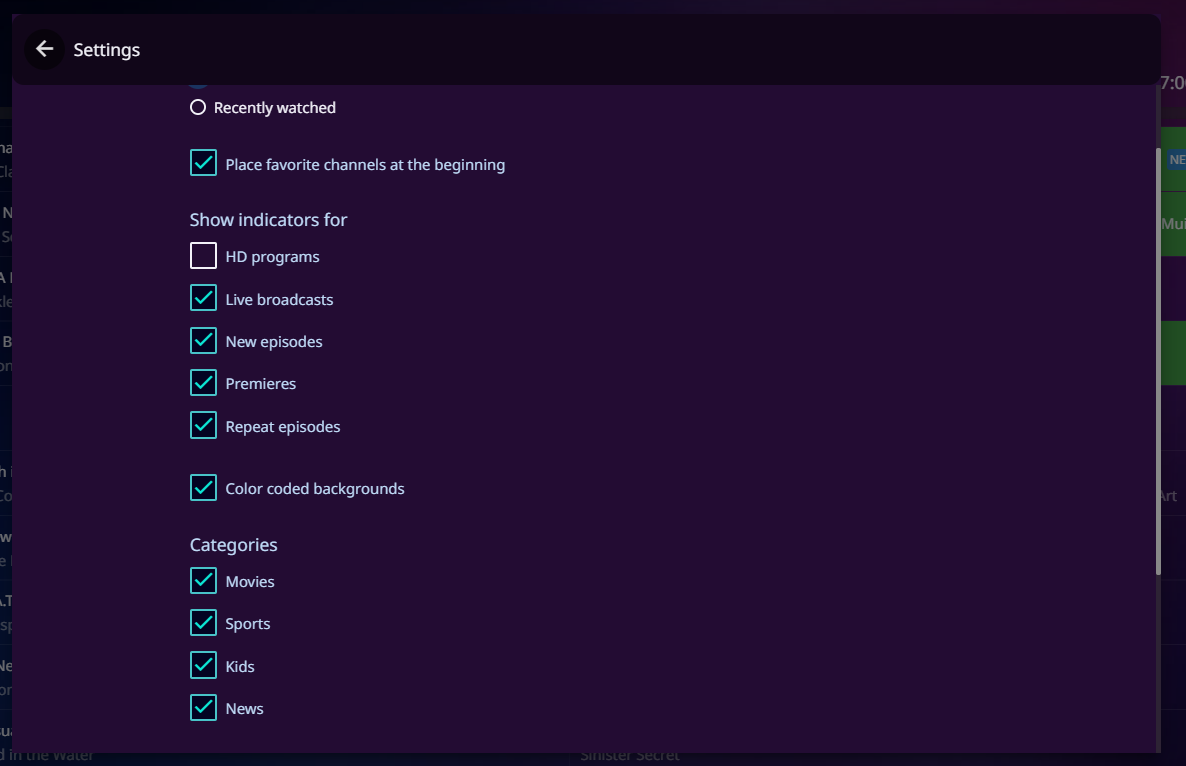Click the Categories section heading
This screenshot has width=1186, height=766.
(x=233, y=545)
